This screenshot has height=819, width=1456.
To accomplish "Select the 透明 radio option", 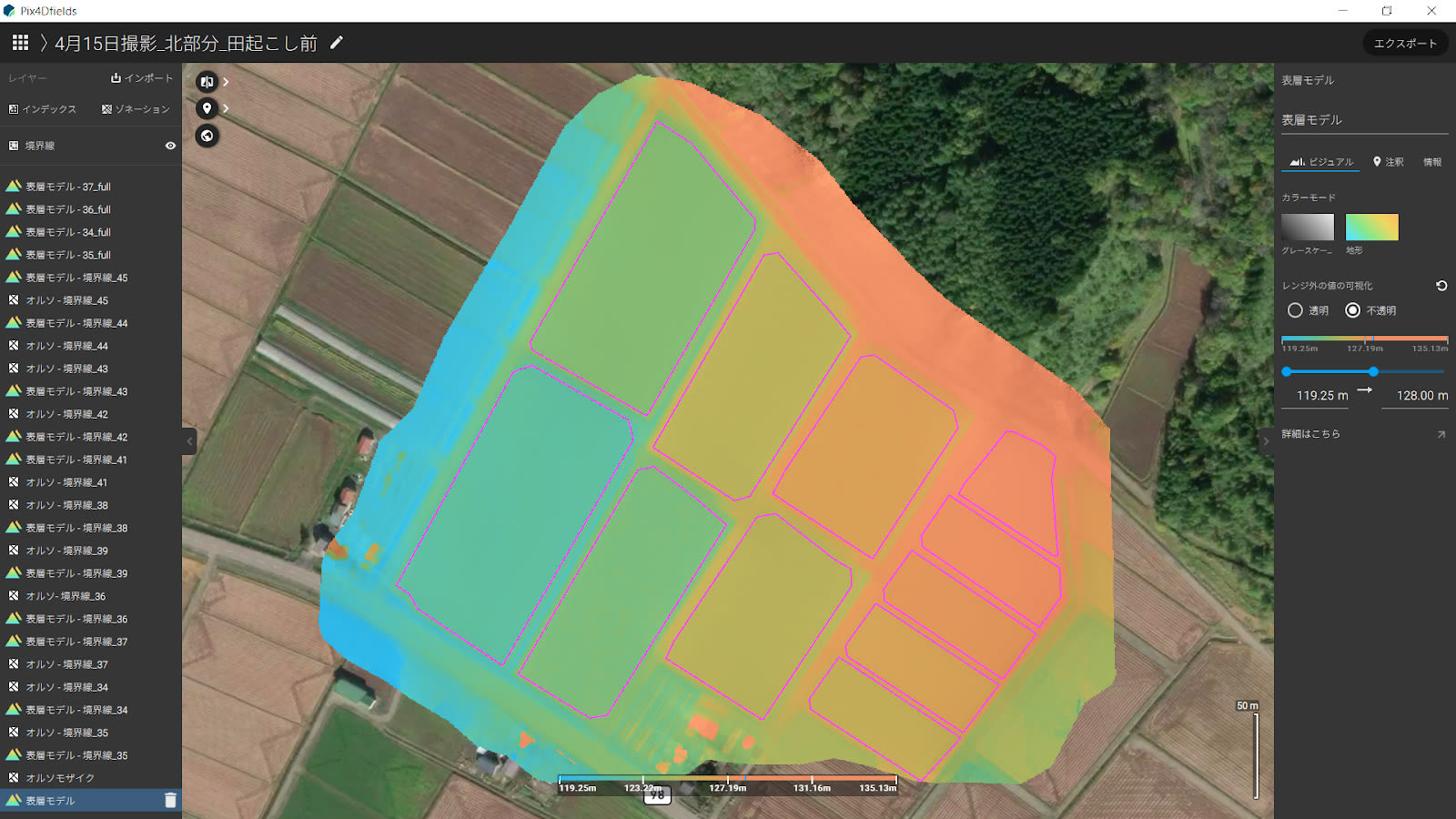I will coord(1296,310).
